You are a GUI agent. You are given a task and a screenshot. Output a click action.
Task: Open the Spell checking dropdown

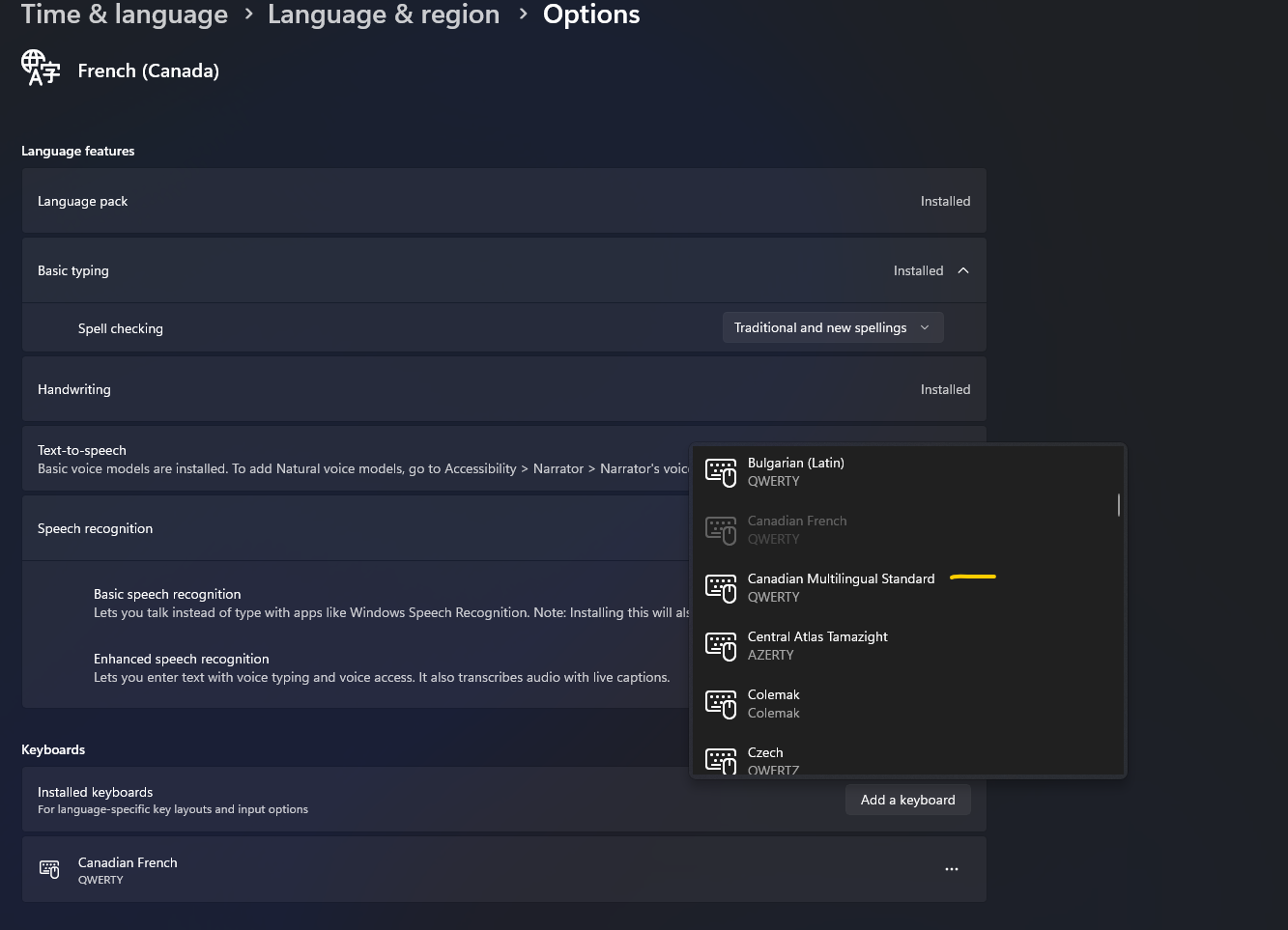(x=833, y=327)
